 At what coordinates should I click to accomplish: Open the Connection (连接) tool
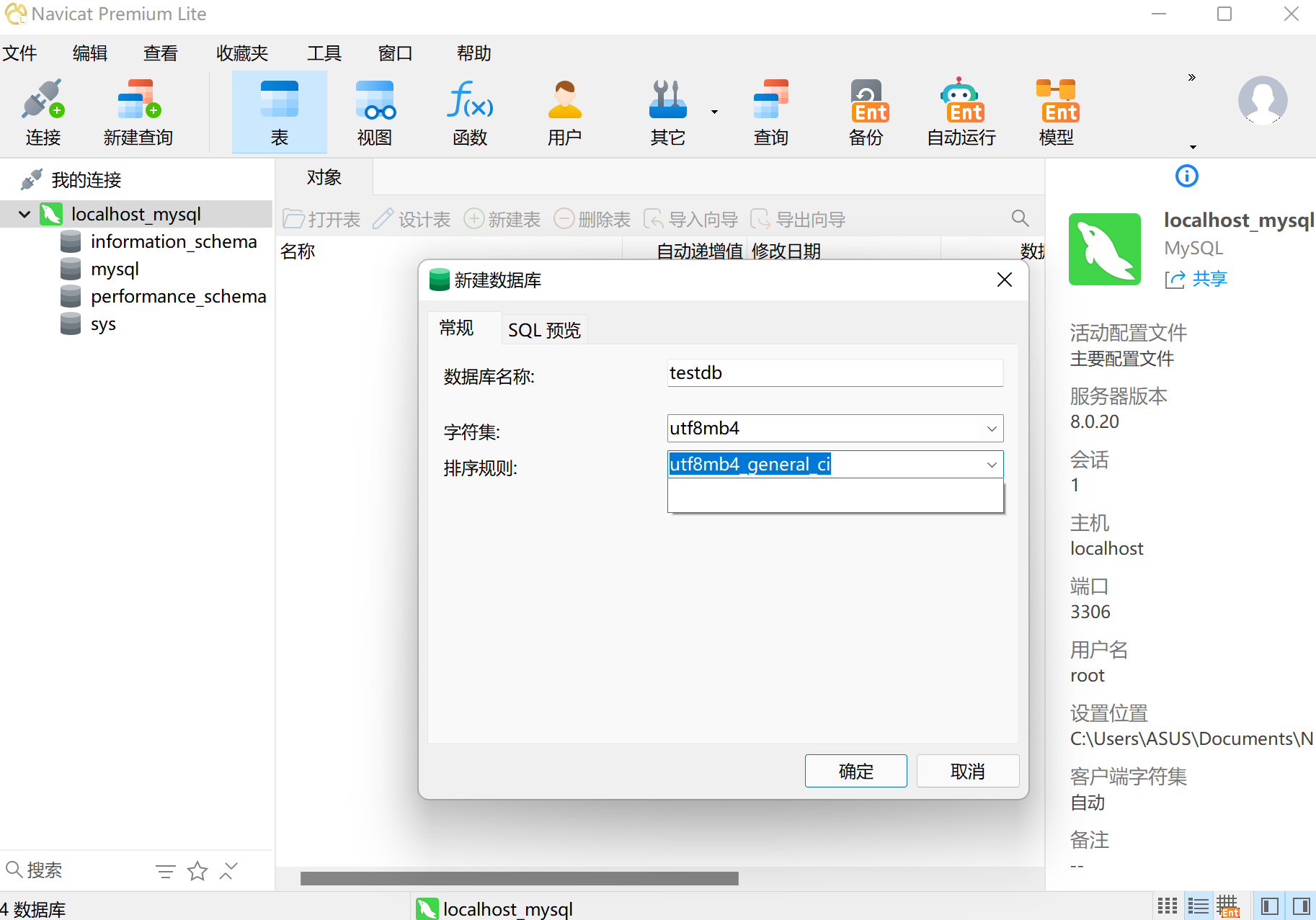[x=43, y=112]
